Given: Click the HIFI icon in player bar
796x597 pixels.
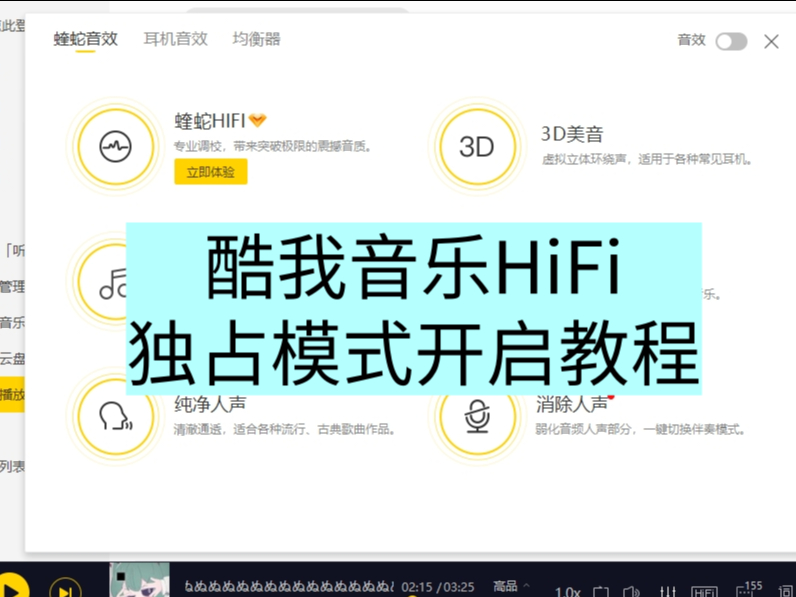Looking at the screenshot, I should tap(705, 592).
